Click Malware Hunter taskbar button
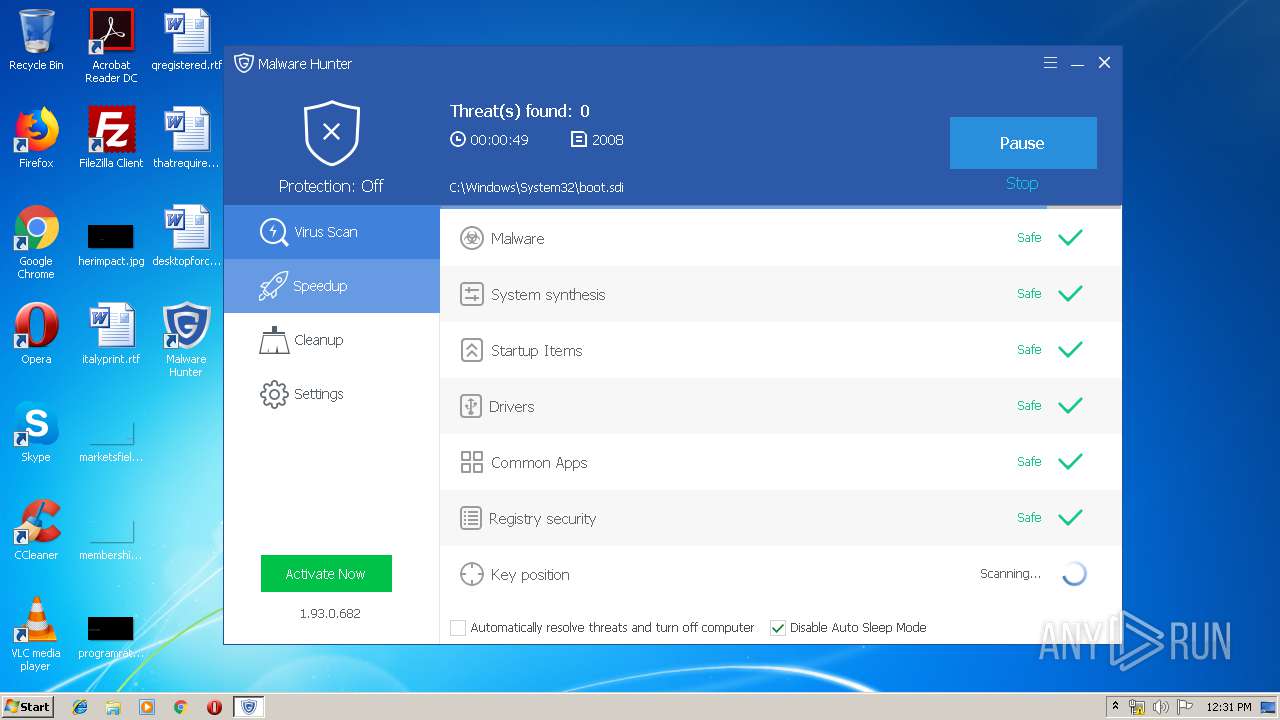Screen dimensions: 1280x720 pos(248,707)
